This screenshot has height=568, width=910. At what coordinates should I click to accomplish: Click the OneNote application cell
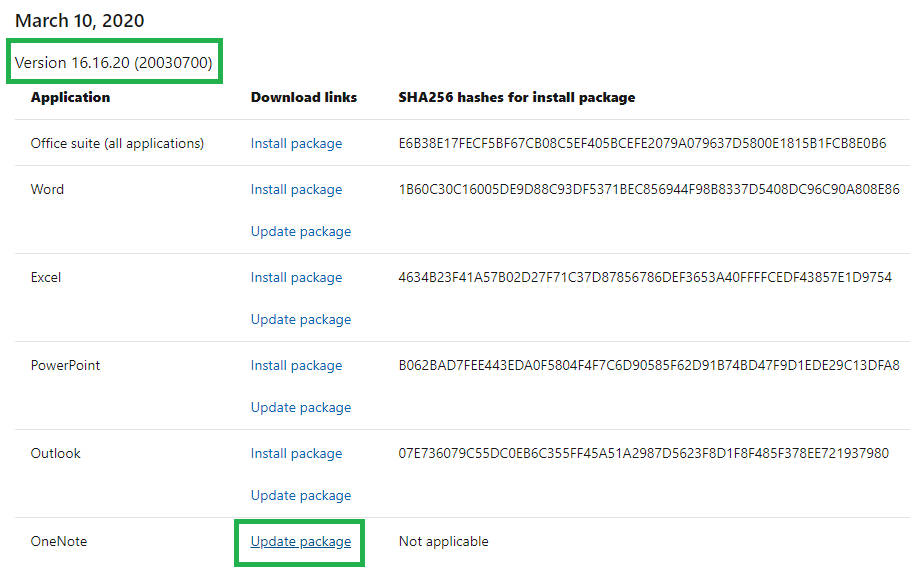pyautogui.click(x=59, y=541)
